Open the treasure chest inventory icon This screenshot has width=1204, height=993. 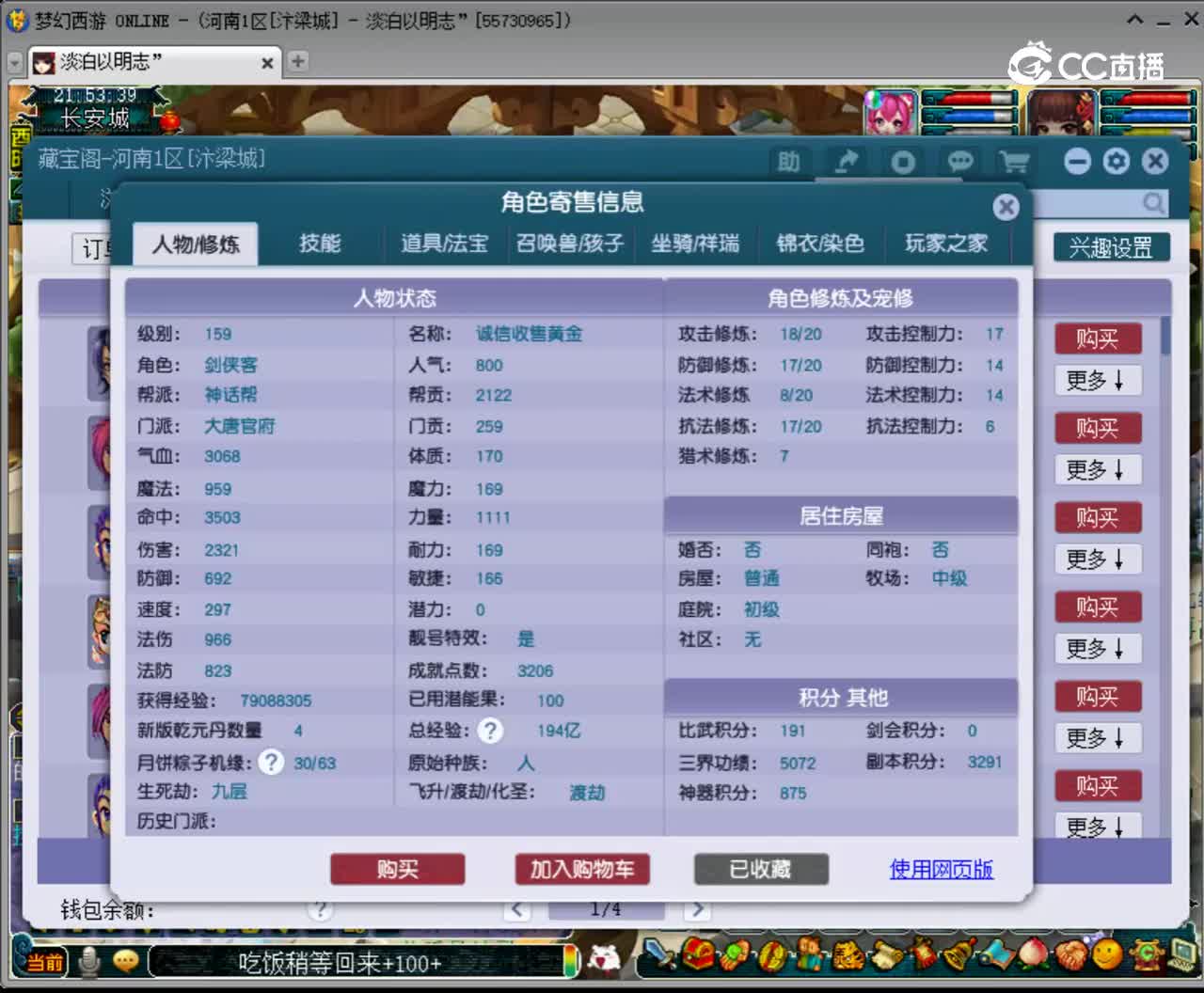(699, 956)
